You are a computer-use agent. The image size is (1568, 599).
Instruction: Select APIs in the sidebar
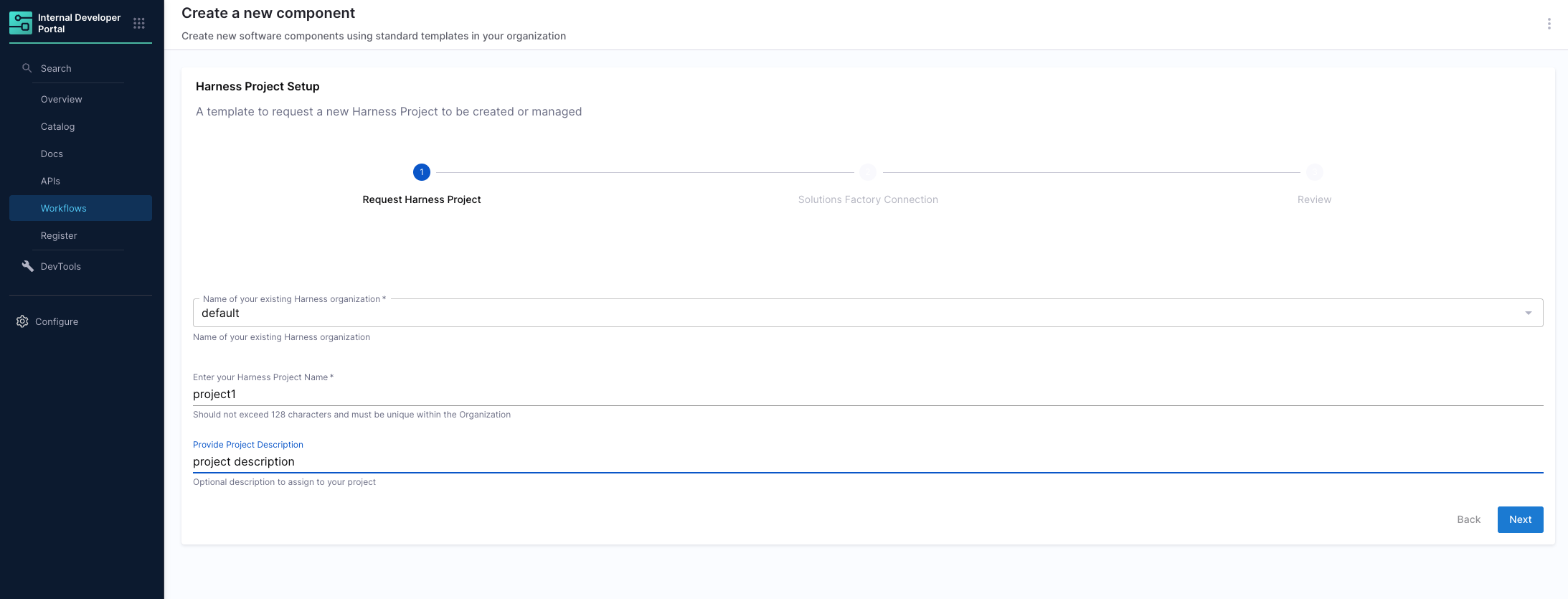pyautogui.click(x=50, y=181)
